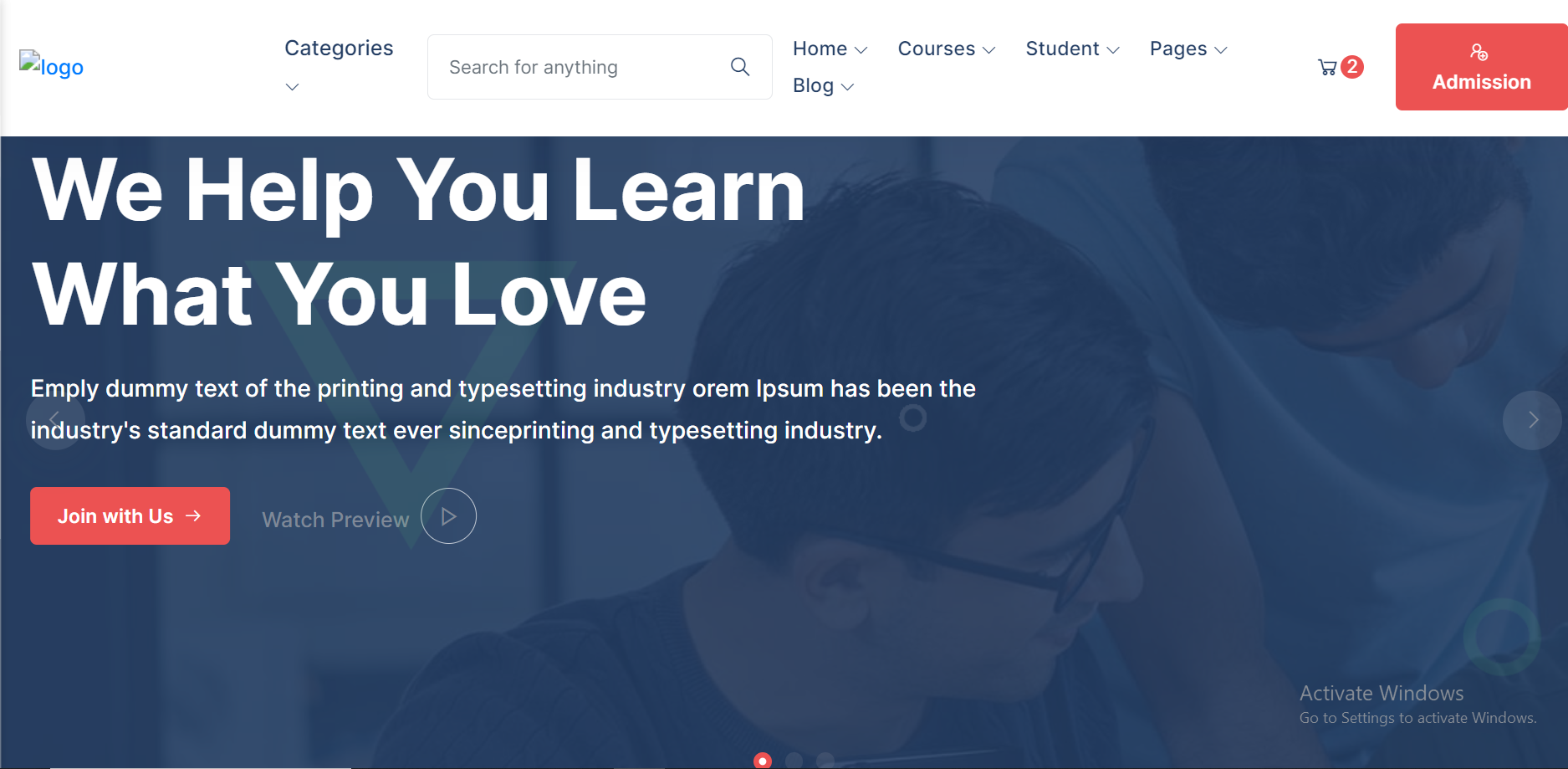Screen dimensions: 1568x769
Task: Click the Join with Us button
Action: 130,516
